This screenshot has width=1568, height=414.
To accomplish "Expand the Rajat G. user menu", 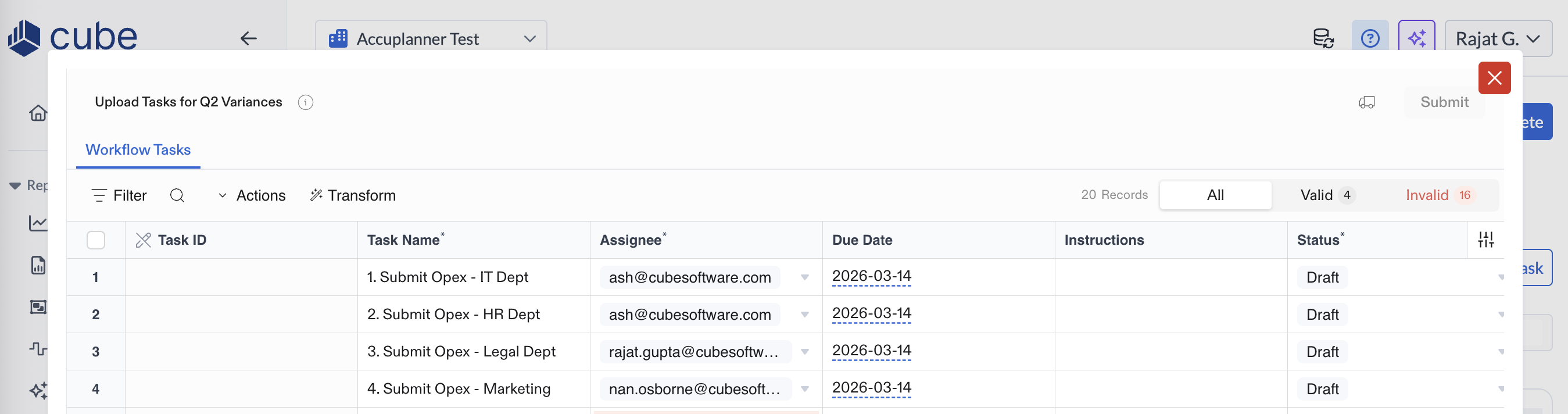I will pyautogui.click(x=1498, y=39).
